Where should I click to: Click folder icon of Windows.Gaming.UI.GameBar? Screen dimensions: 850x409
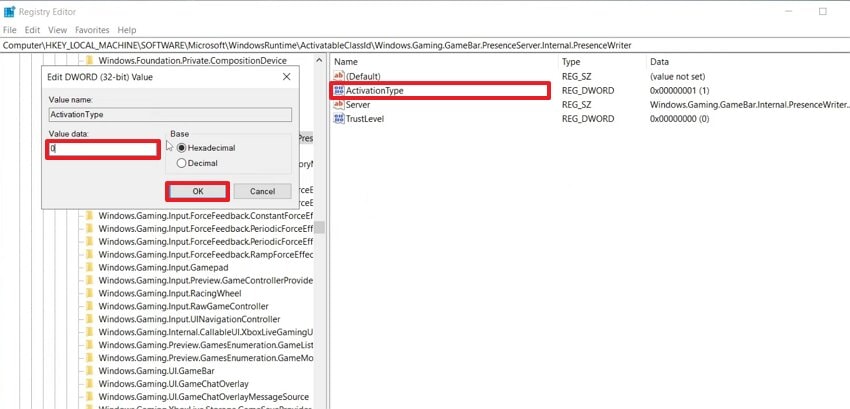click(x=89, y=371)
